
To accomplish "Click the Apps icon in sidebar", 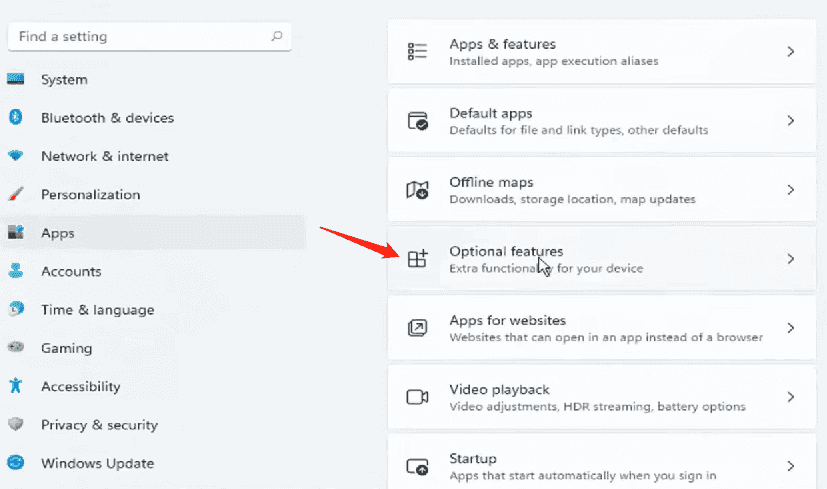I will pos(16,232).
